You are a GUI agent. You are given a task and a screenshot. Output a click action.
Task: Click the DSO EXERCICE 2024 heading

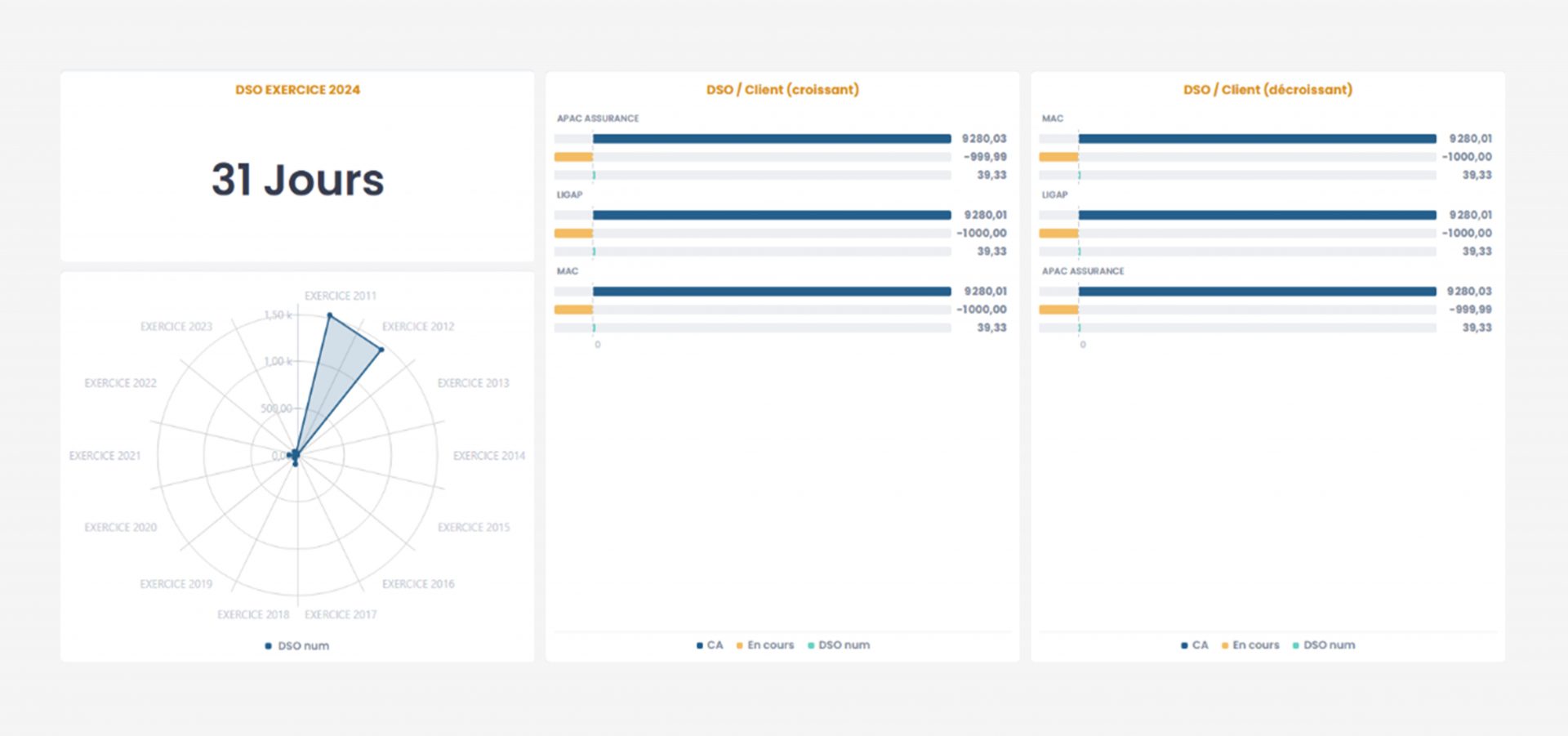(297, 90)
